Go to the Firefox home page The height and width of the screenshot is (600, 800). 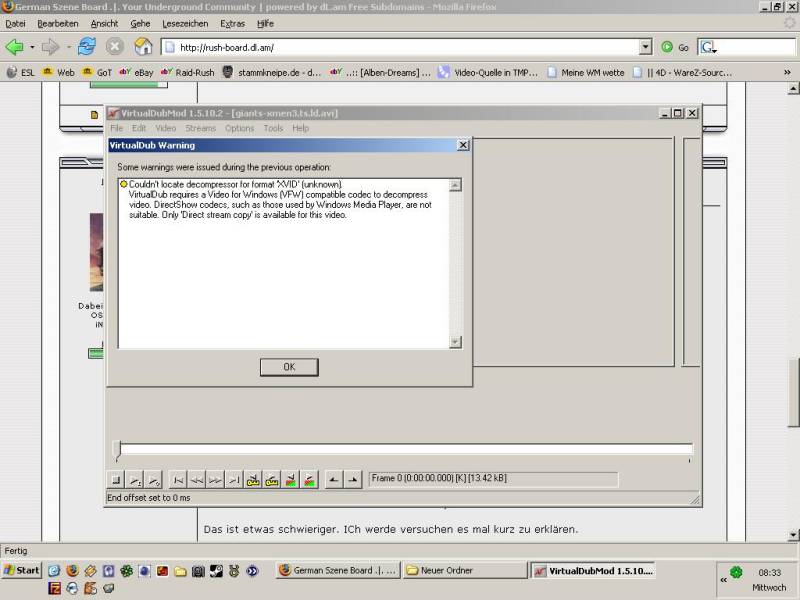click(x=143, y=47)
